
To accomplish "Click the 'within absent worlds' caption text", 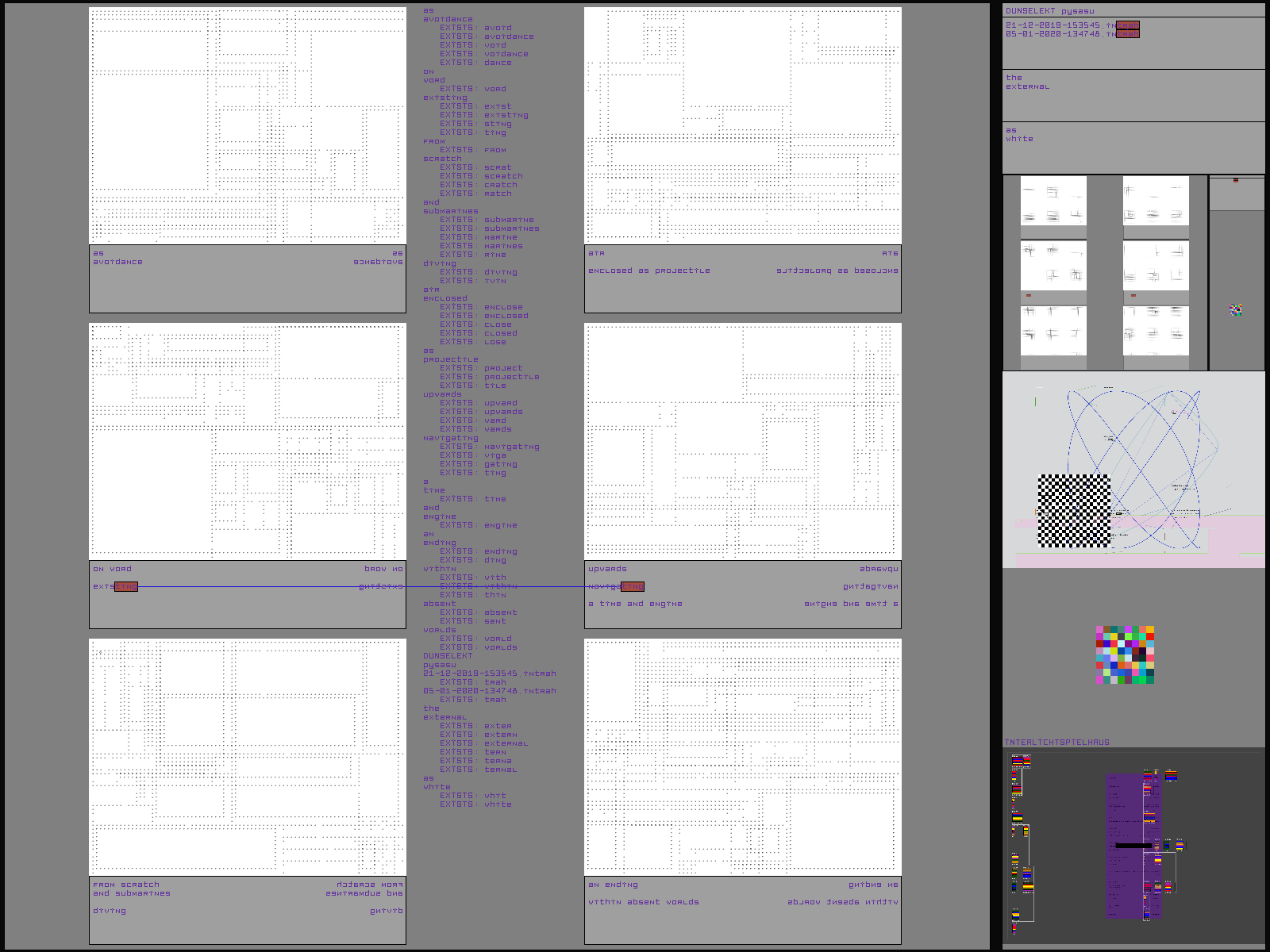I will [x=644, y=903].
